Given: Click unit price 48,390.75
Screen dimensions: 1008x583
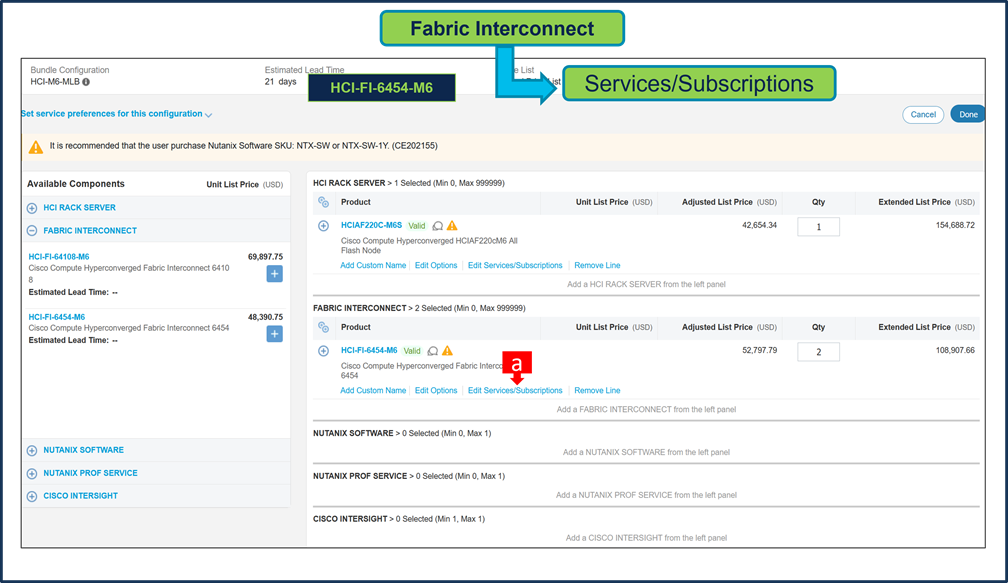Looking at the screenshot, I should coord(266,317).
